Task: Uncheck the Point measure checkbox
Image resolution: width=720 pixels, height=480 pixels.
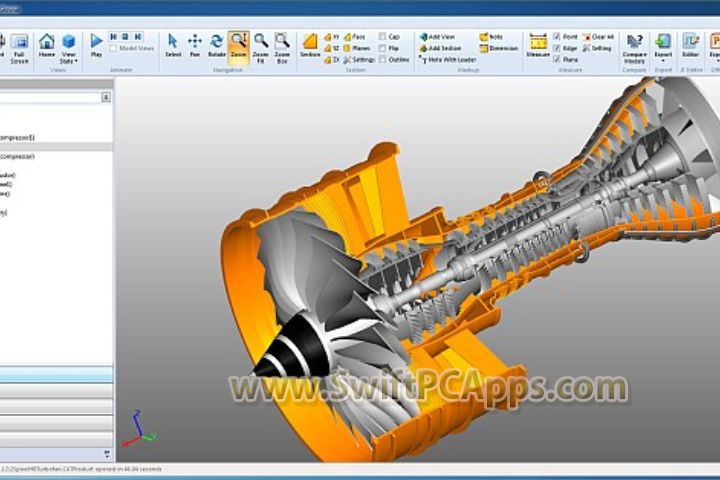Action: coord(558,36)
